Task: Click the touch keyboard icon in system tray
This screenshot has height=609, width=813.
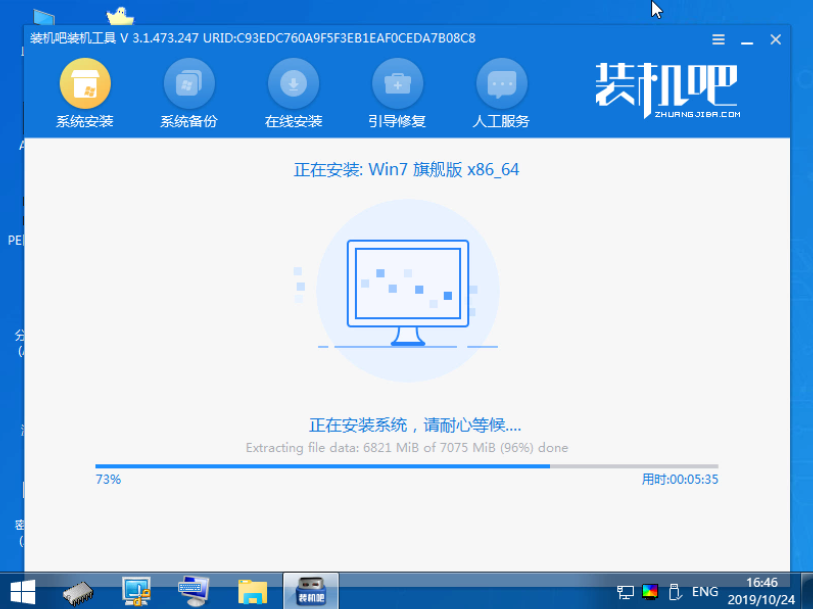Action: [673, 591]
